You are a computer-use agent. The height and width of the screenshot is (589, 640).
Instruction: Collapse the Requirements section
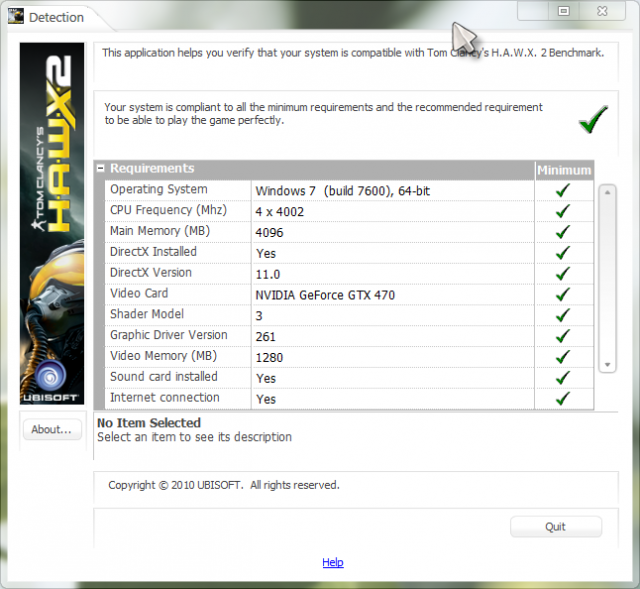[x=100, y=168]
